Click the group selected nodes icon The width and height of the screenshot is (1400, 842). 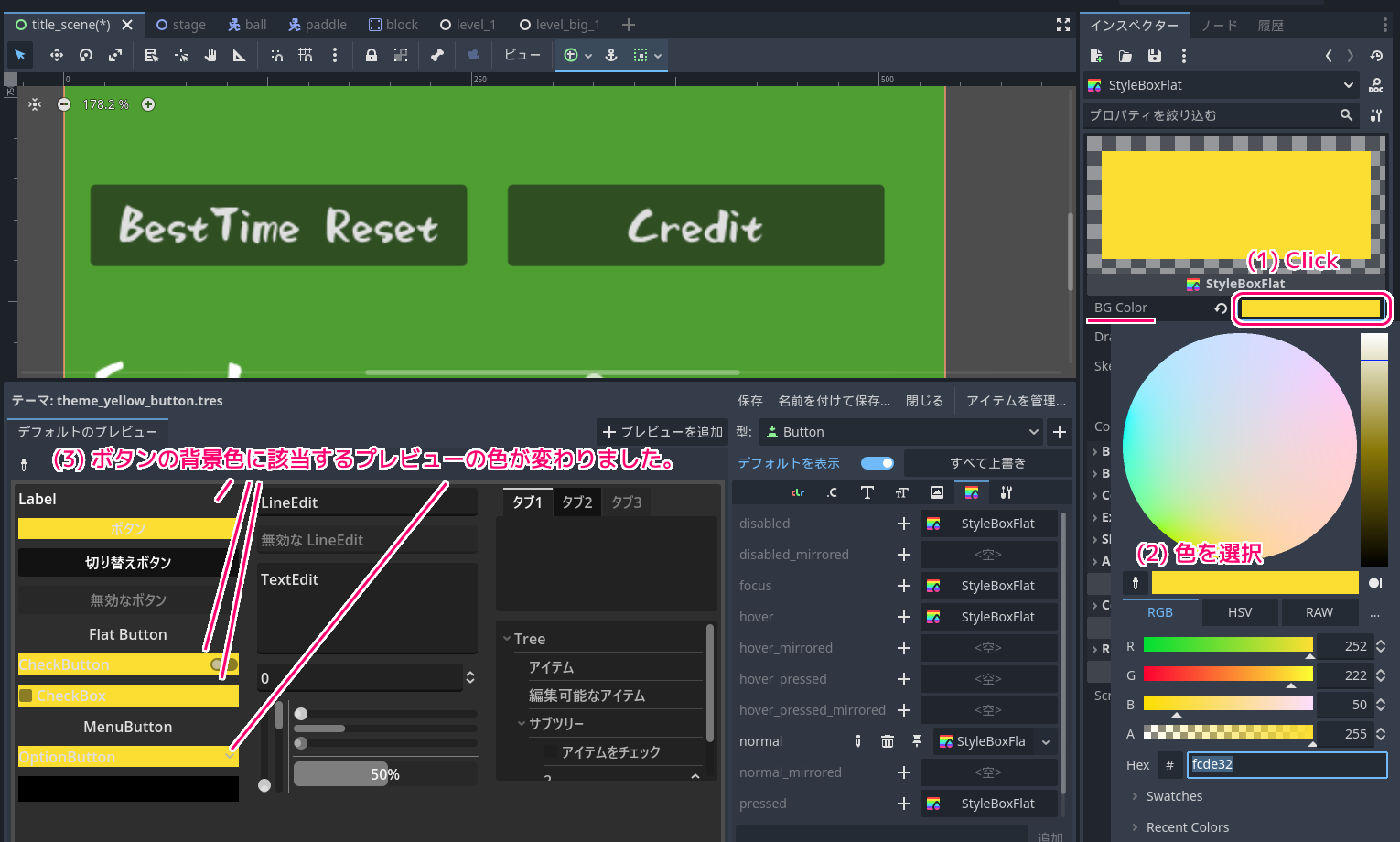point(401,55)
